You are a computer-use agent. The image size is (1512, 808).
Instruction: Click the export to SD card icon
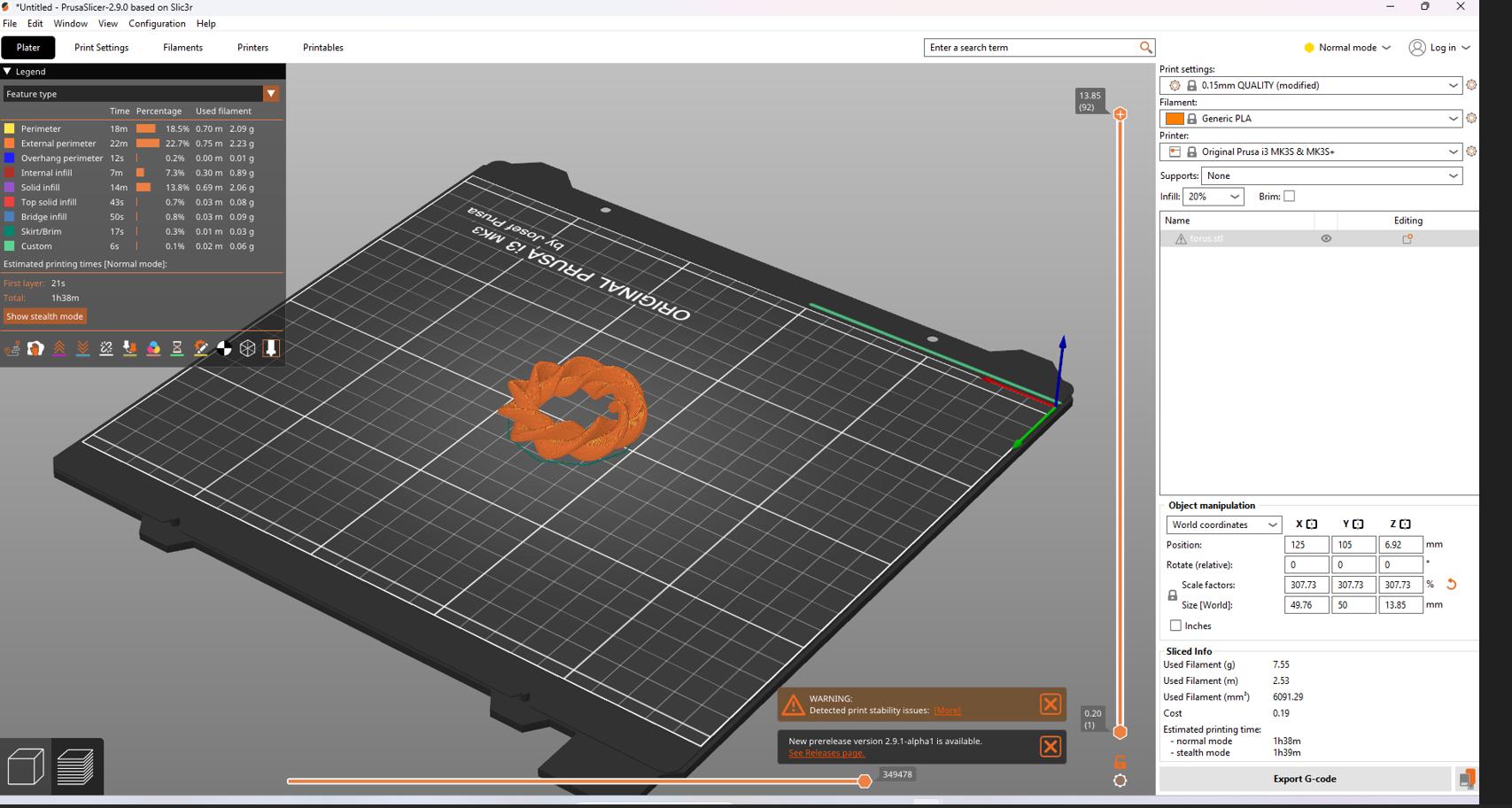pos(1467,780)
